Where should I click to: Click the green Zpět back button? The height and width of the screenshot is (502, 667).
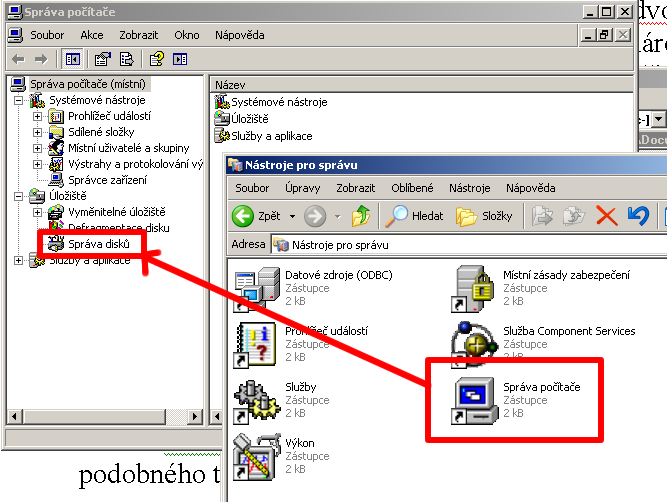pyautogui.click(x=257, y=215)
